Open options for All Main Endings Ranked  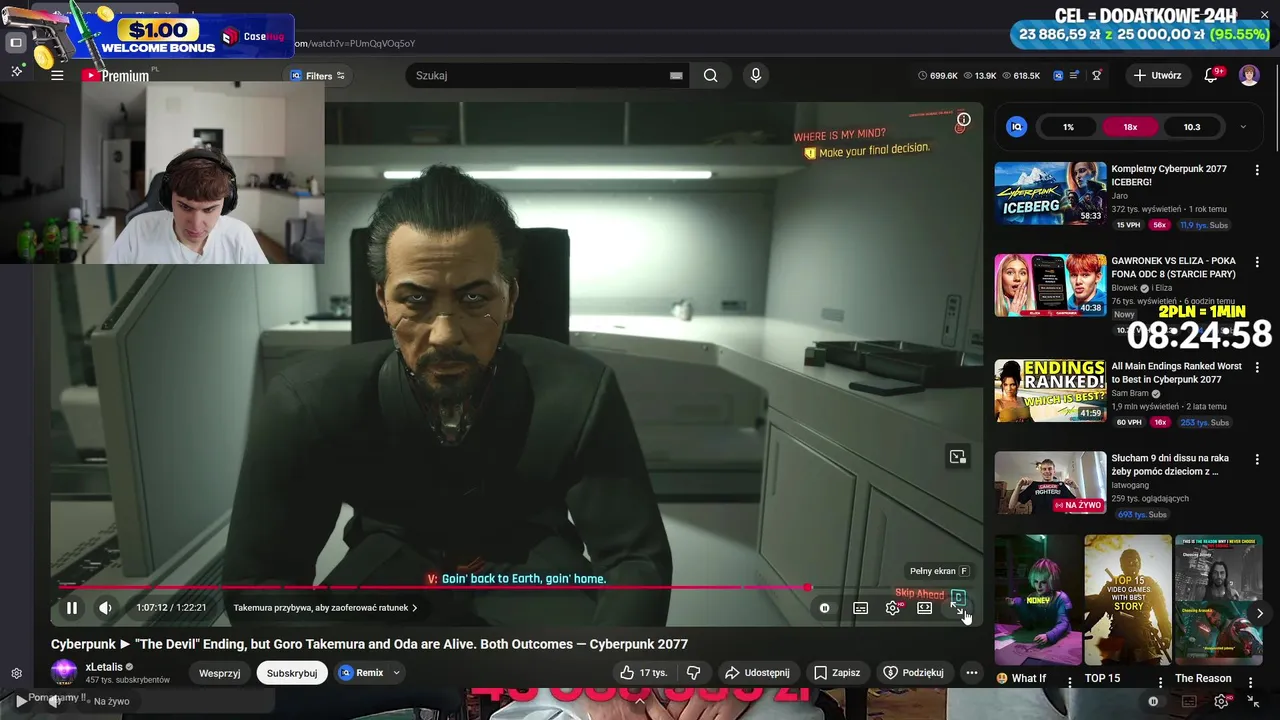1257,368
